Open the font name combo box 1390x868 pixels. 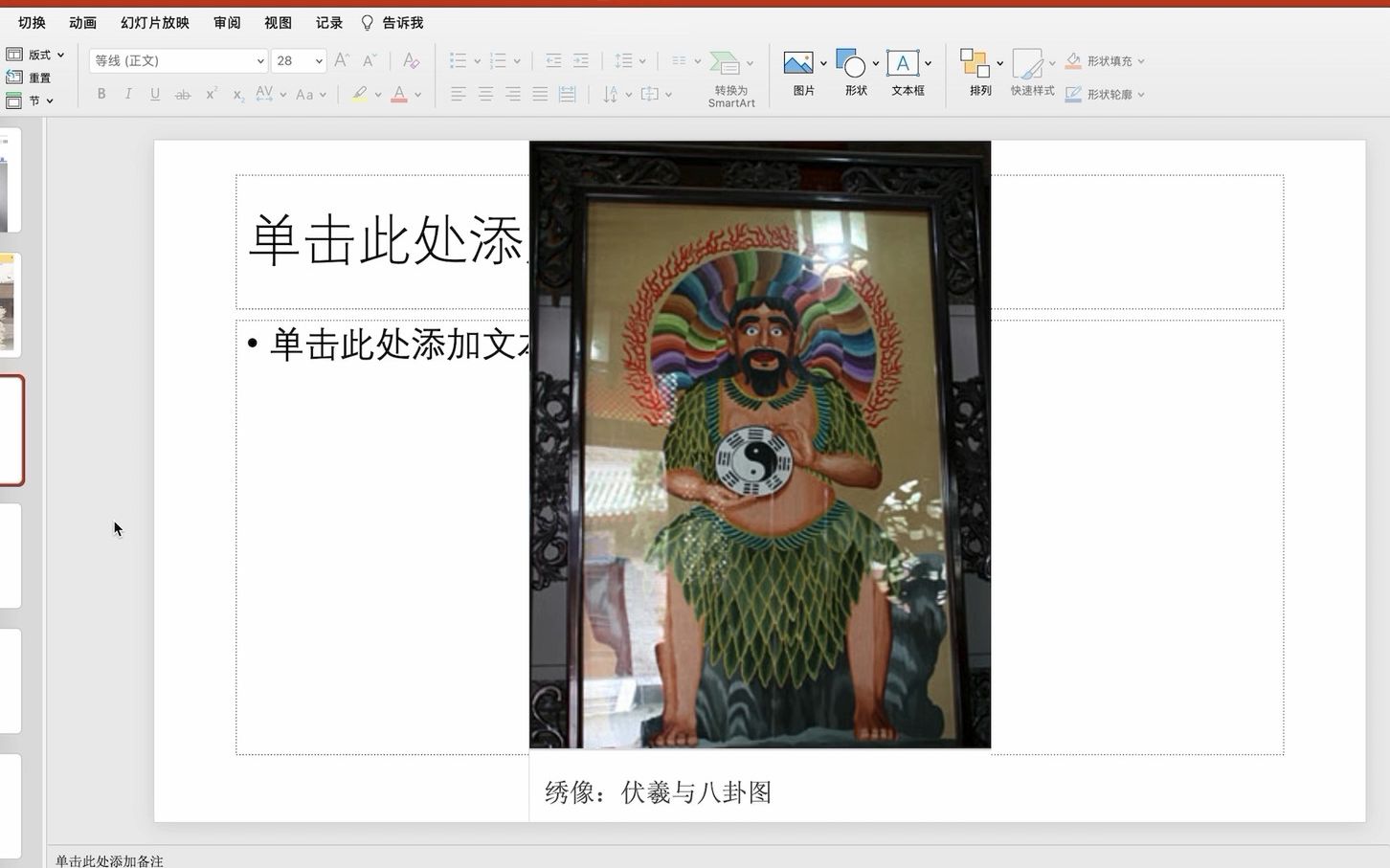[x=178, y=60]
